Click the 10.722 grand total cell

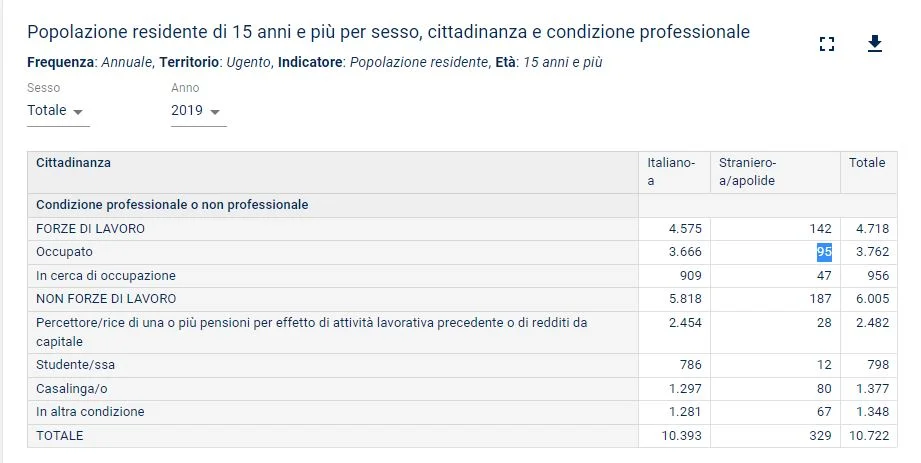(869, 436)
